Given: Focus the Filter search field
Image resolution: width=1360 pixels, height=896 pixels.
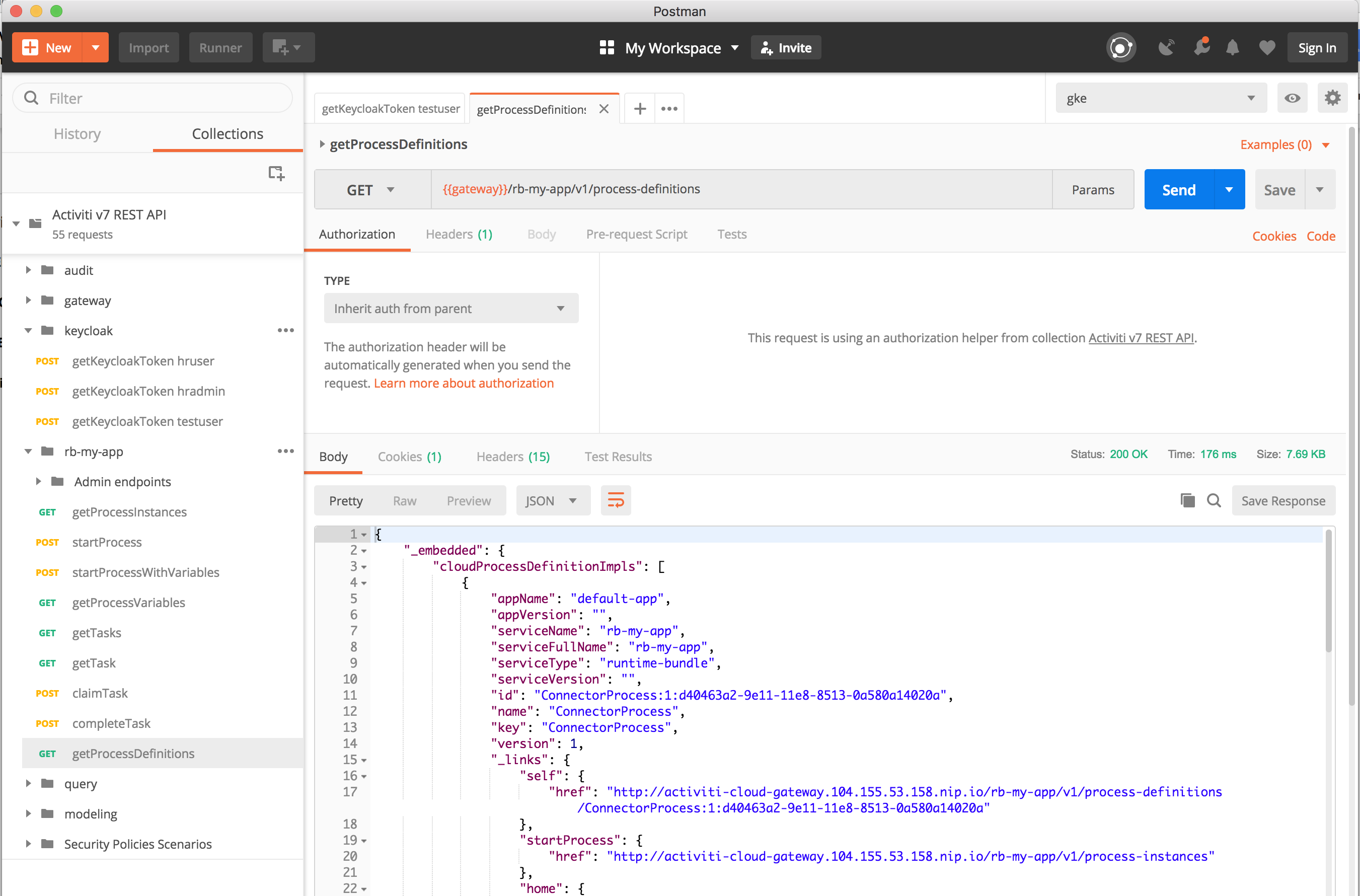Looking at the screenshot, I should 152,98.
